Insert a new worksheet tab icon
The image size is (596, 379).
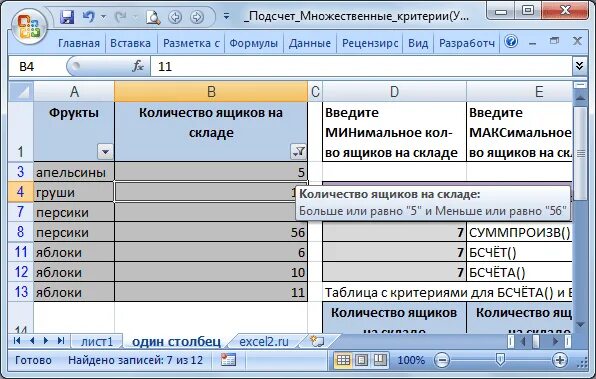click(316, 341)
